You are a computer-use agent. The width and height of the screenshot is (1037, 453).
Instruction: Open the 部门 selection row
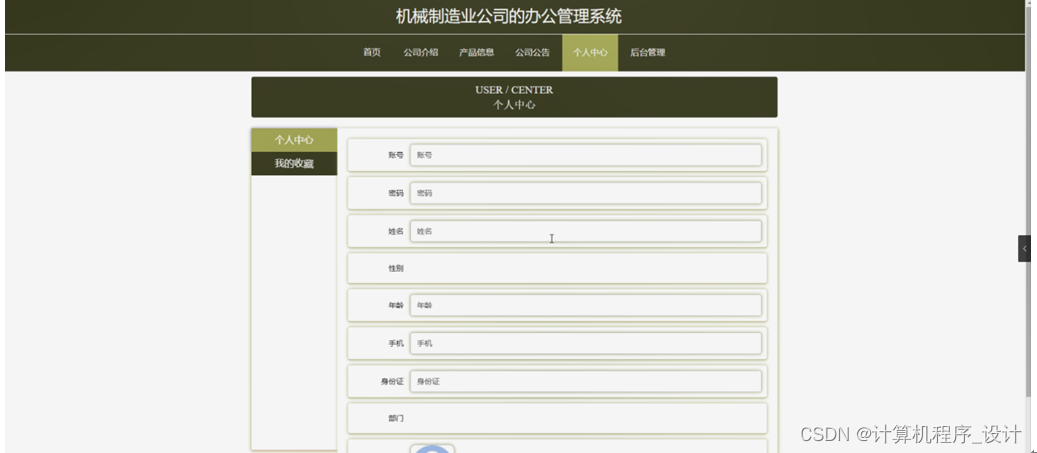click(557, 419)
